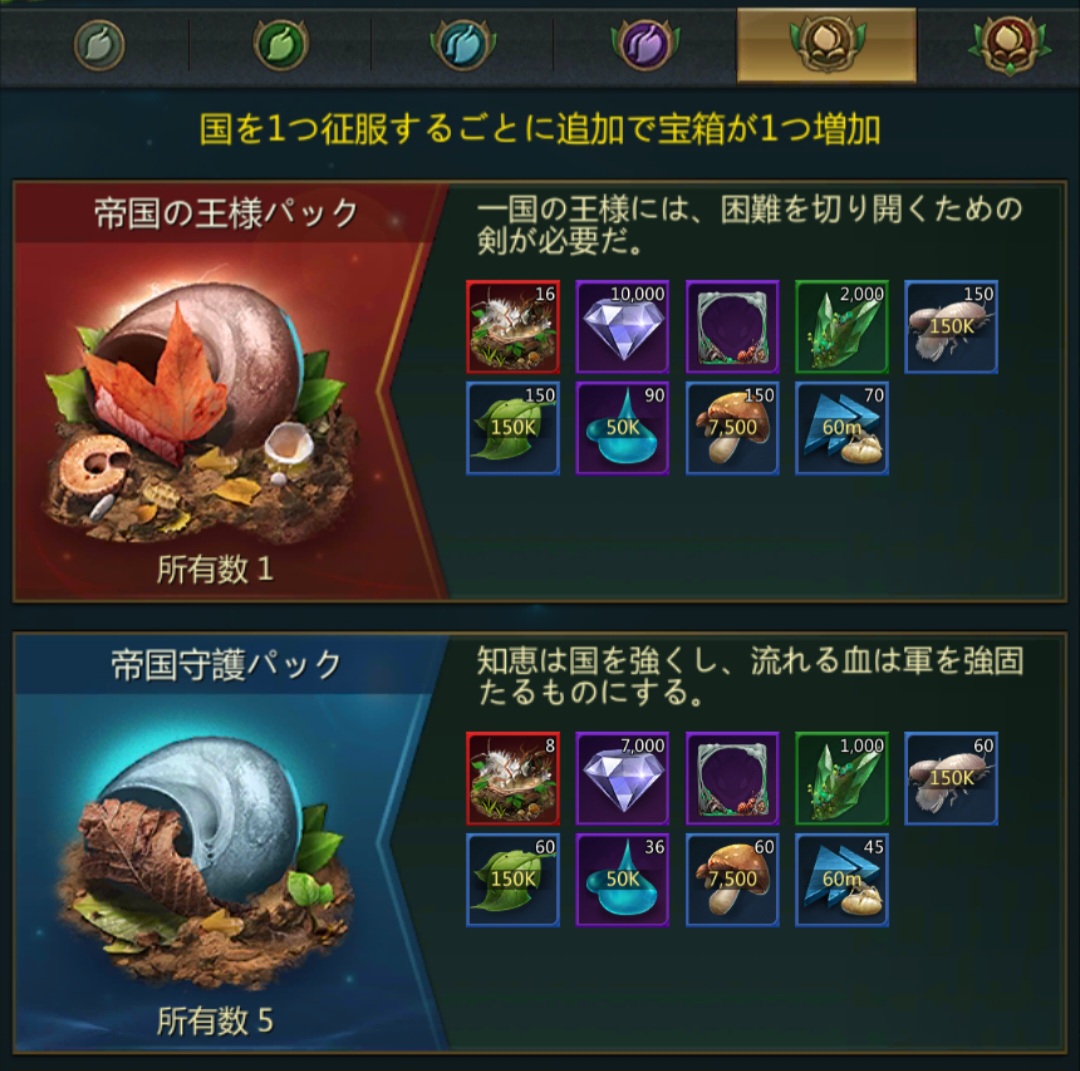
Task: Open the purple leaf tier tab
Action: [645, 45]
